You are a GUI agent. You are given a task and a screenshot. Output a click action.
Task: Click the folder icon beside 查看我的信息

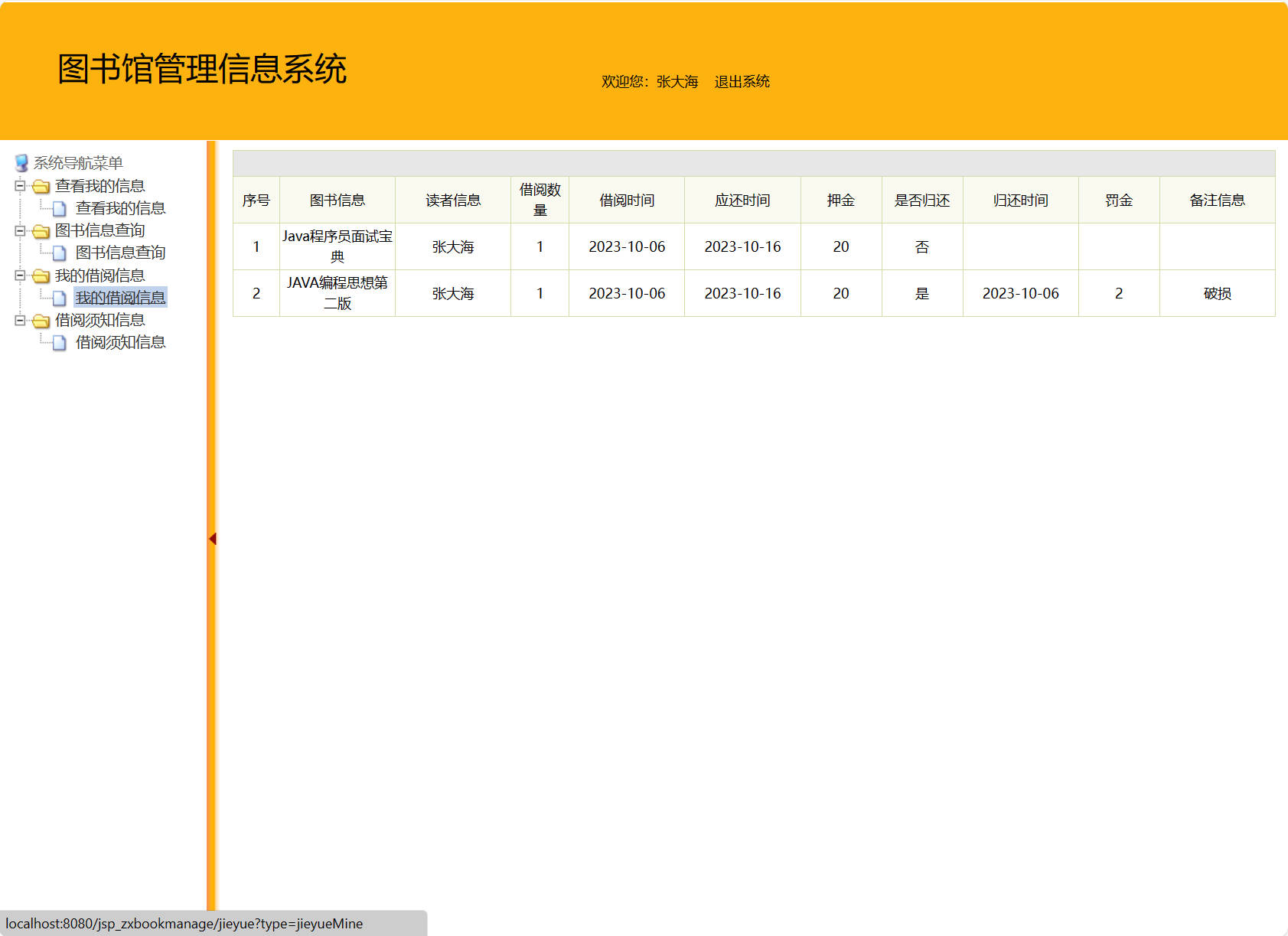(42, 185)
